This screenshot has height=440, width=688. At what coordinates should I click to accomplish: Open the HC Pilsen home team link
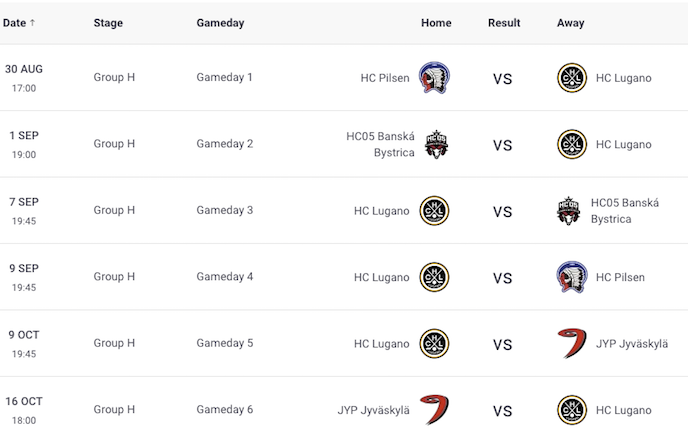point(385,78)
